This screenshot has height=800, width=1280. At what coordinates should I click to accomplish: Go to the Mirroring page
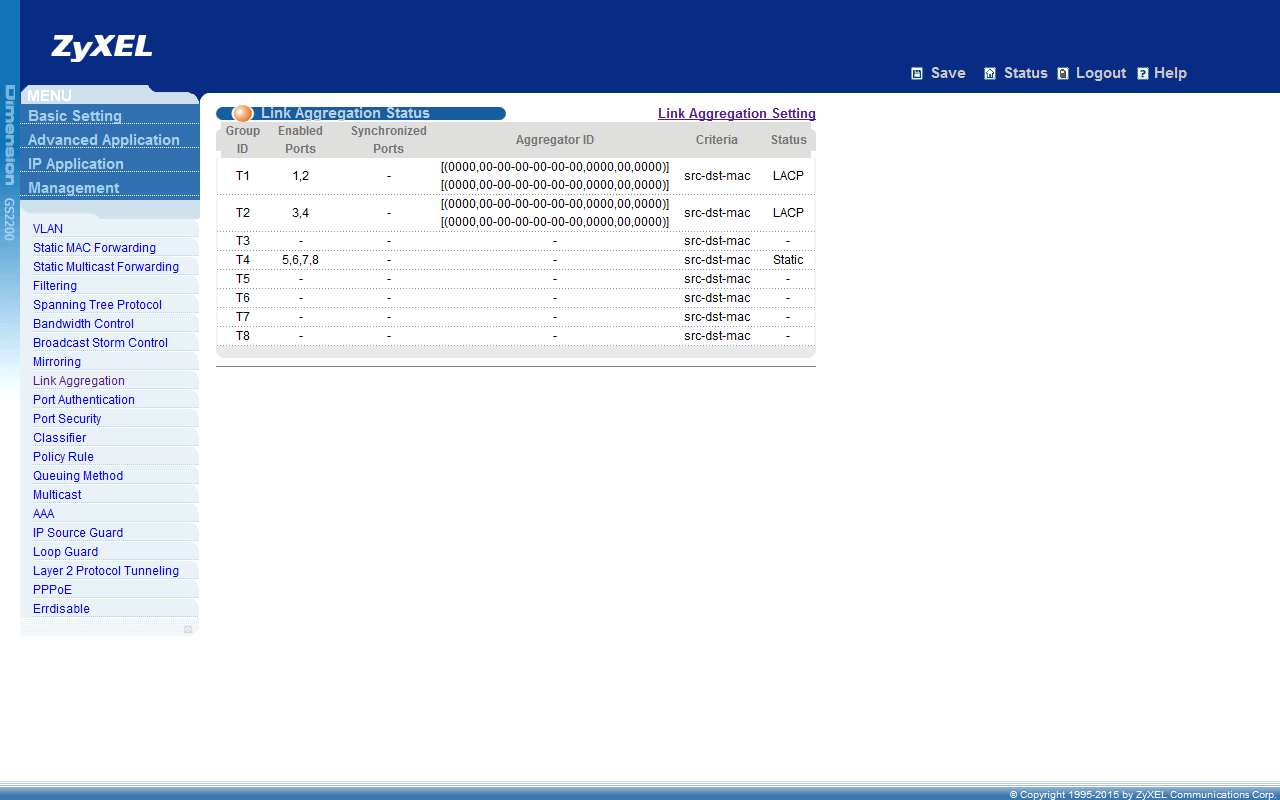tap(57, 362)
